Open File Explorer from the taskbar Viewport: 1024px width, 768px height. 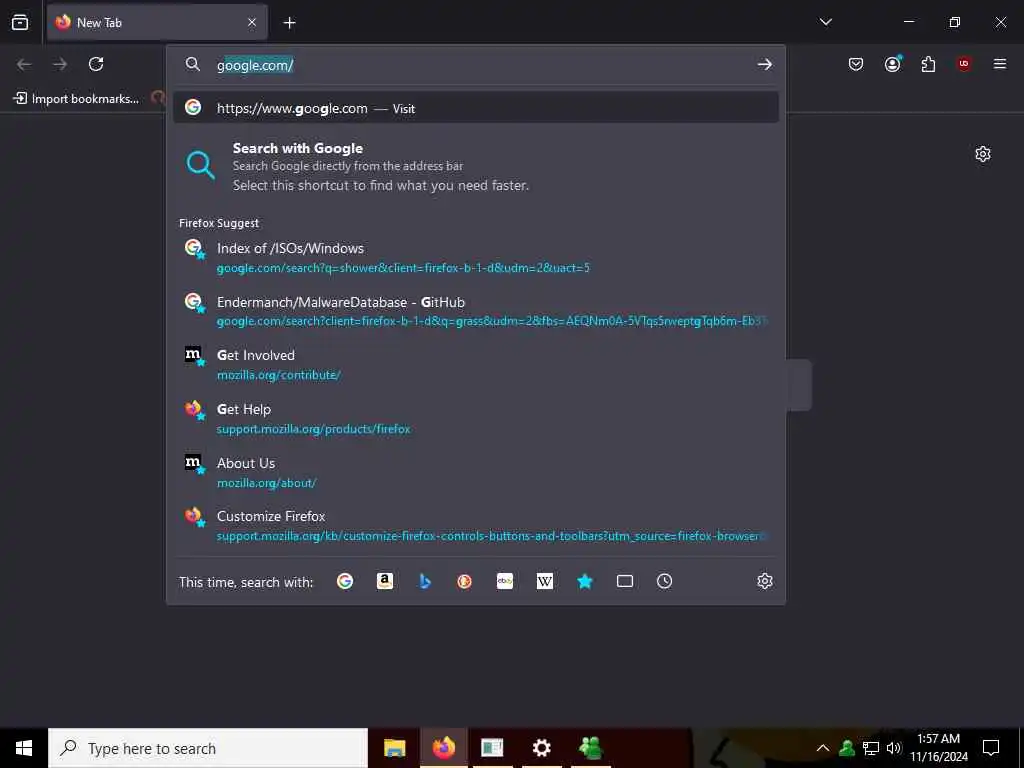tap(394, 748)
